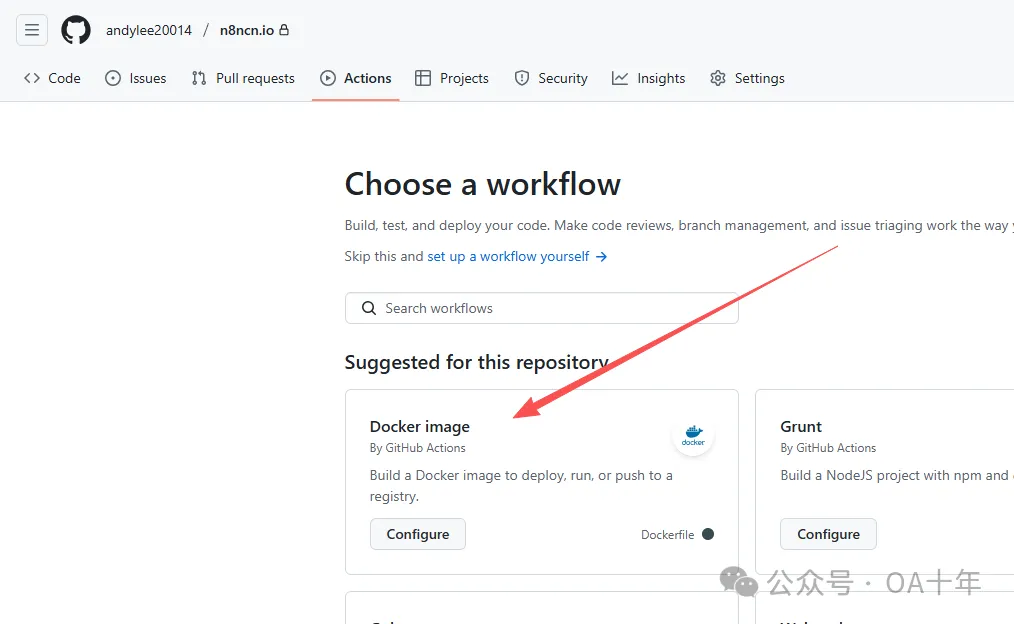Click the Dockerfile language color dot

click(708, 534)
